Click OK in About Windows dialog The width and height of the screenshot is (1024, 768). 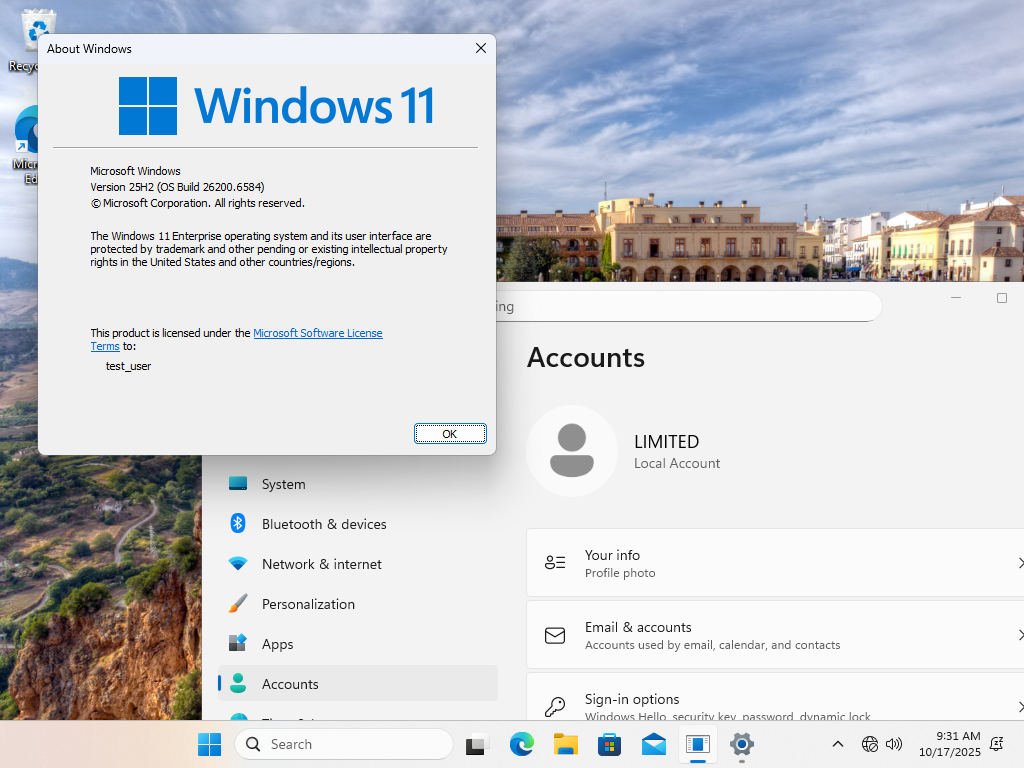[450, 433]
